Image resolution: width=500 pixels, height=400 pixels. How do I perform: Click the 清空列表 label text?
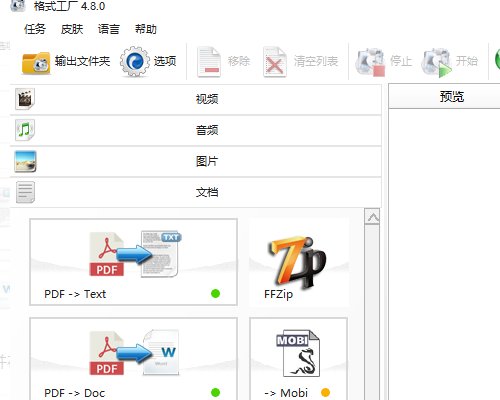coord(316,61)
